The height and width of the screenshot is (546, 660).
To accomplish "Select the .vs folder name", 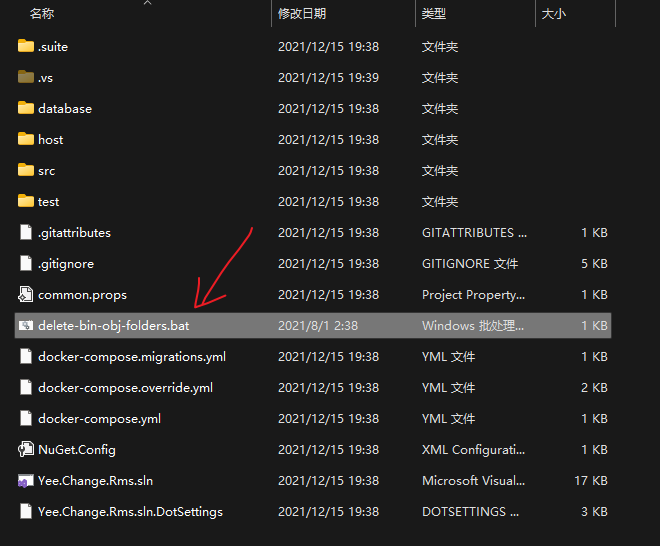I will click(45, 77).
